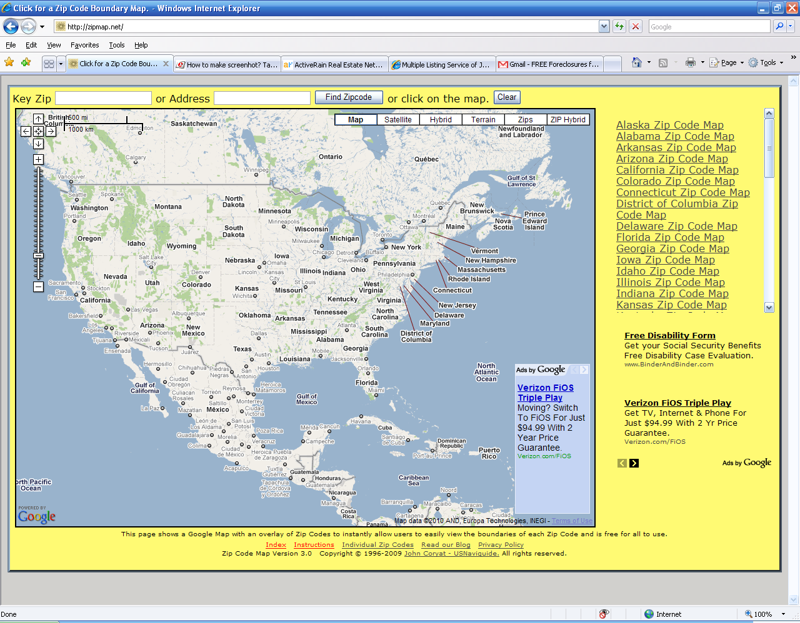800x623 pixels.
Task: Switch map to Terrain view
Action: (x=483, y=119)
